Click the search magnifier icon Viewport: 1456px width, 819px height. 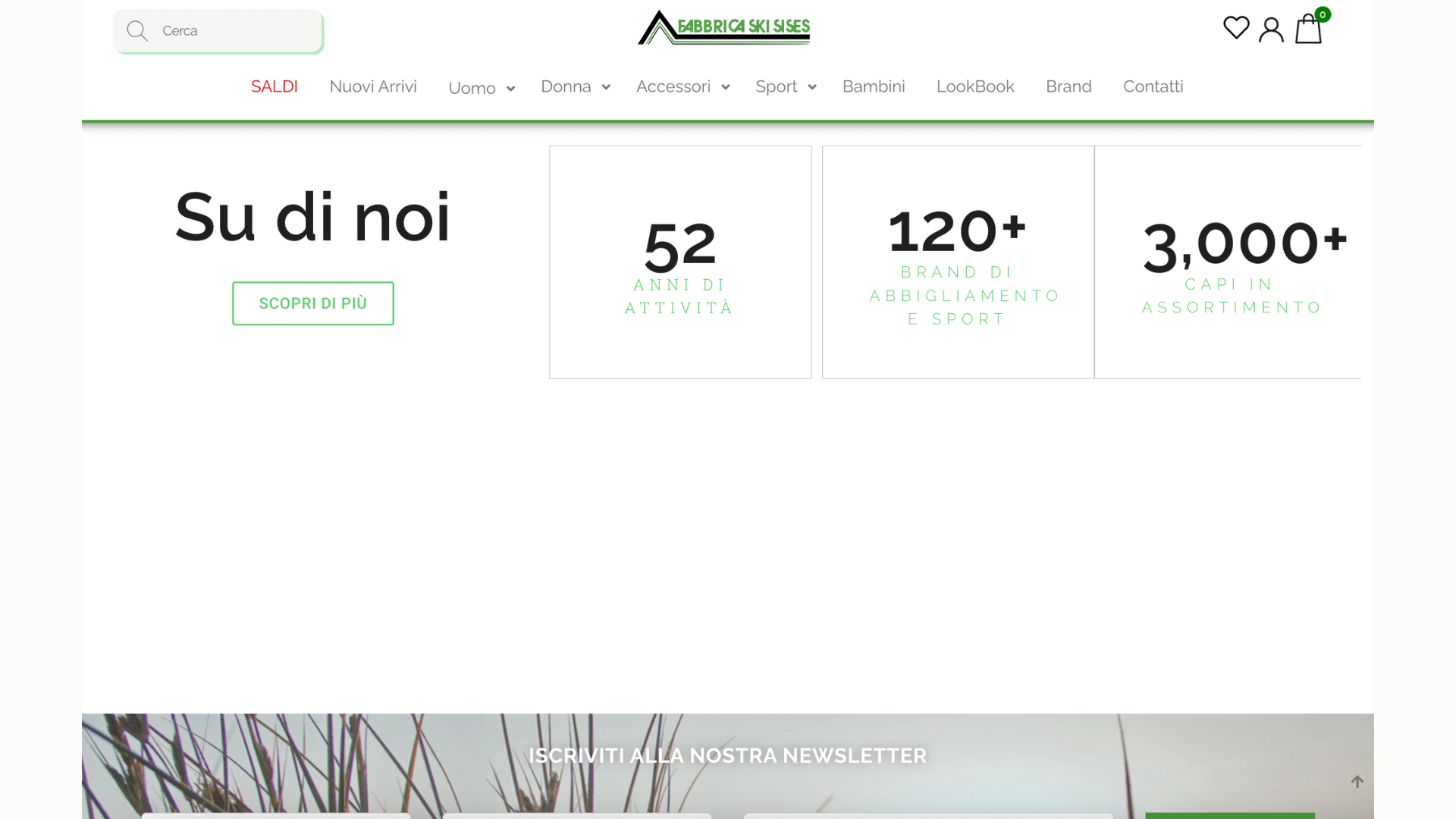[137, 31]
